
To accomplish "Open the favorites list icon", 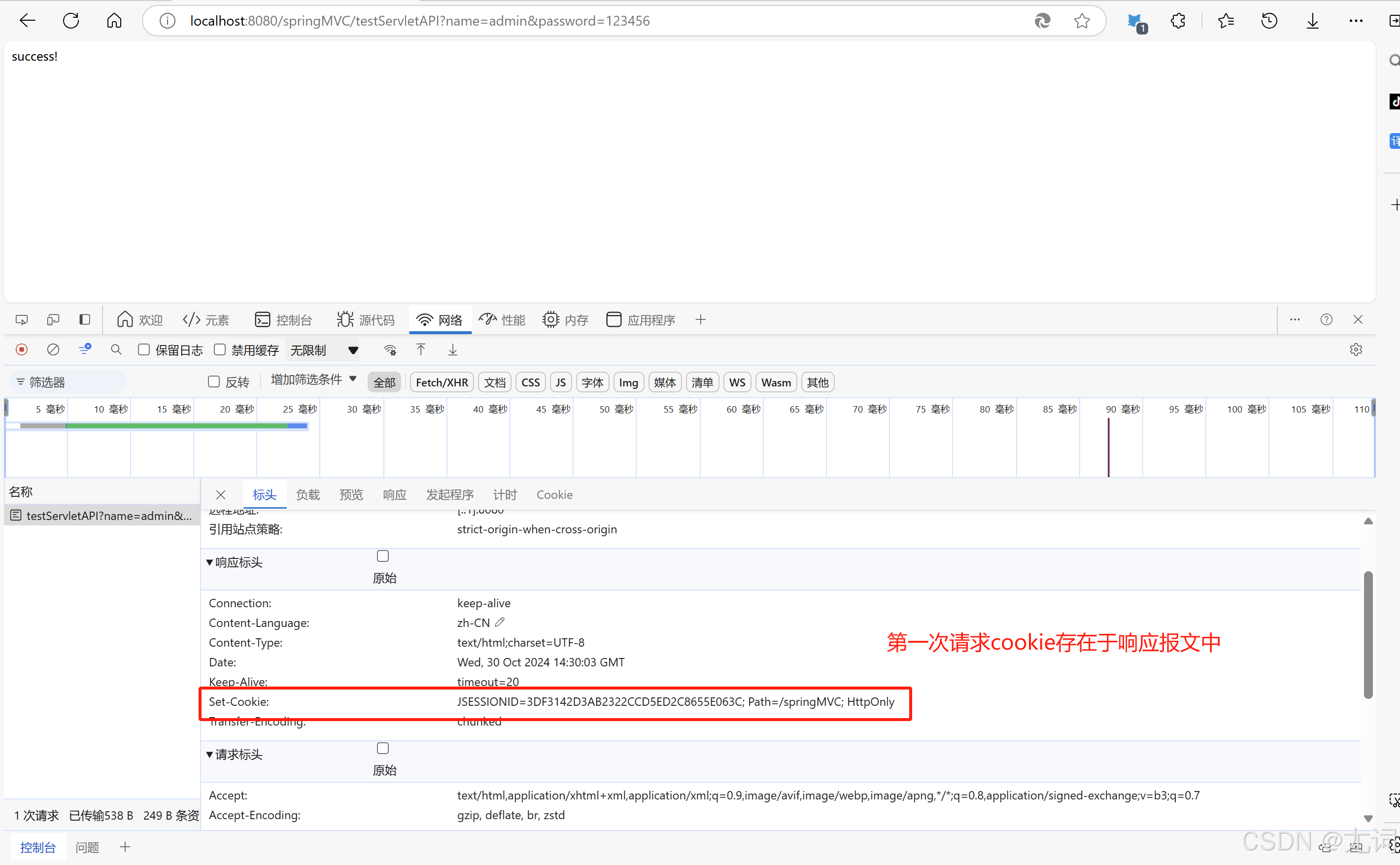I will click(x=1226, y=21).
